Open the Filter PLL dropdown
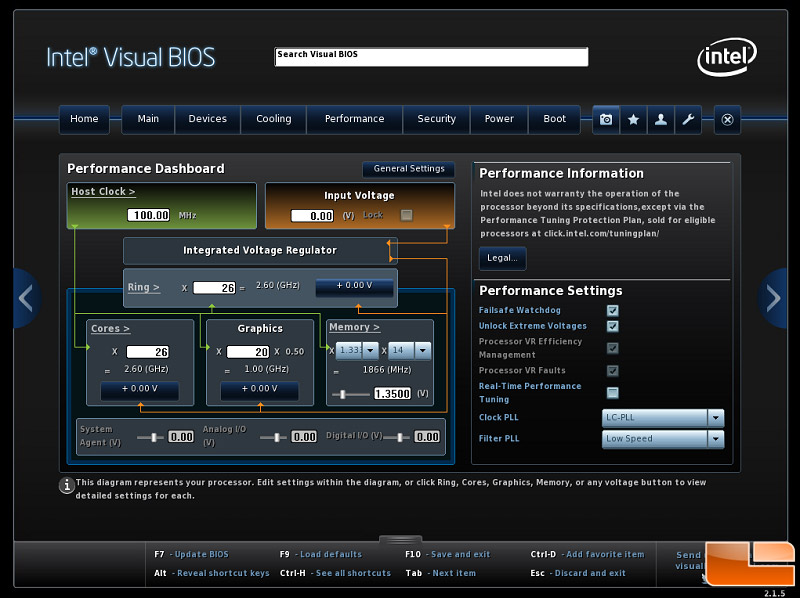 click(x=663, y=439)
